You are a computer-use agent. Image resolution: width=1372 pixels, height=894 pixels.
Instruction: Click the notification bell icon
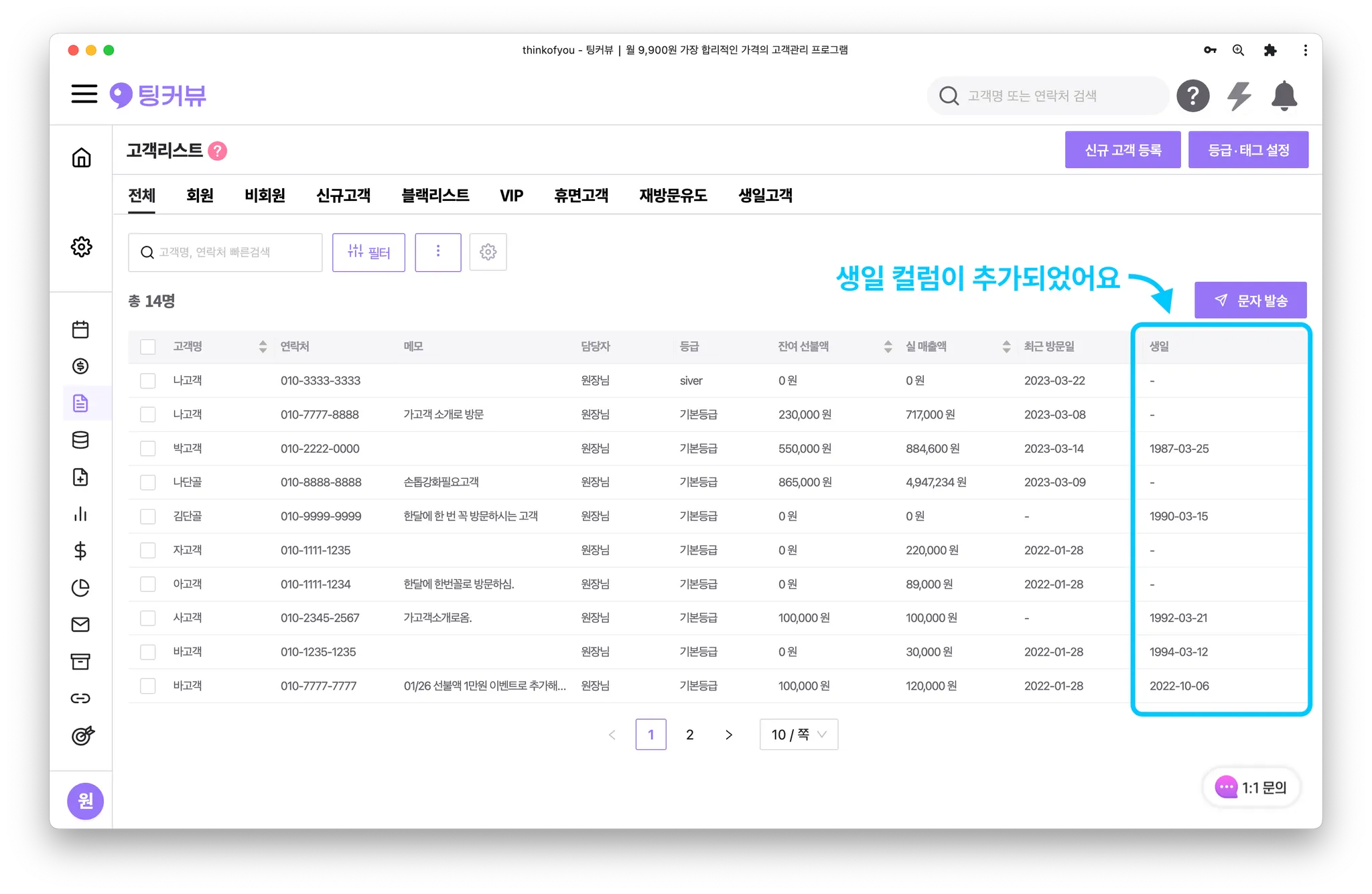pyautogui.click(x=1284, y=96)
